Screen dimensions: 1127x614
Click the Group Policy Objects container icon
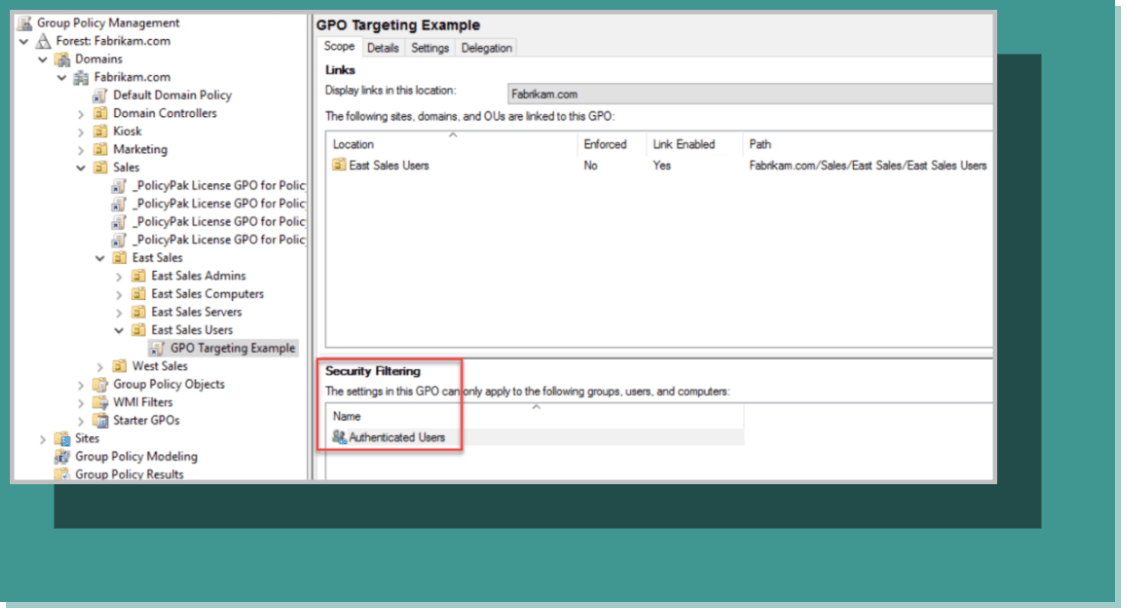tap(101, 384)
